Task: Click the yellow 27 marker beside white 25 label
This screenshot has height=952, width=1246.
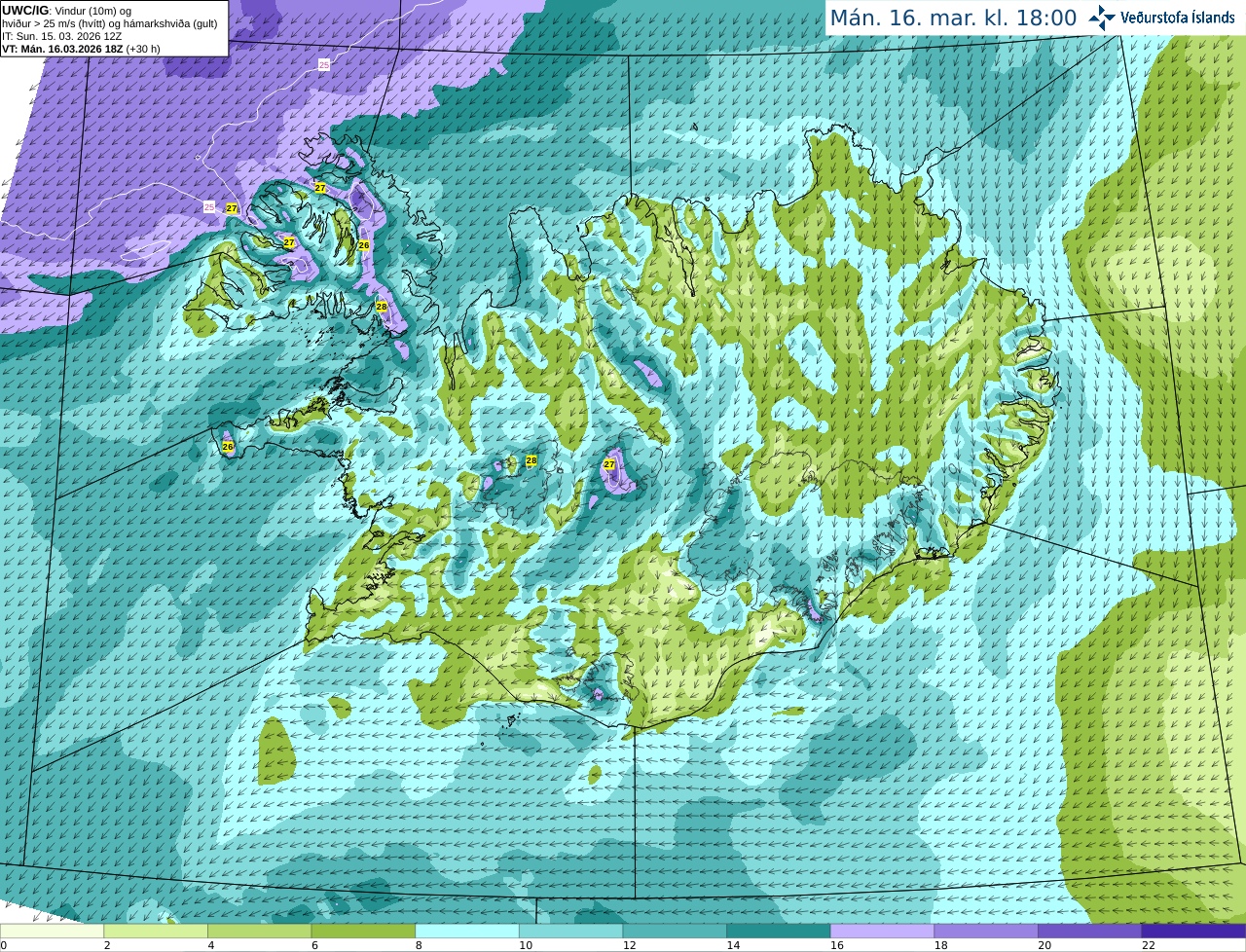Action: pyautogui.click(x=232, y=208)
